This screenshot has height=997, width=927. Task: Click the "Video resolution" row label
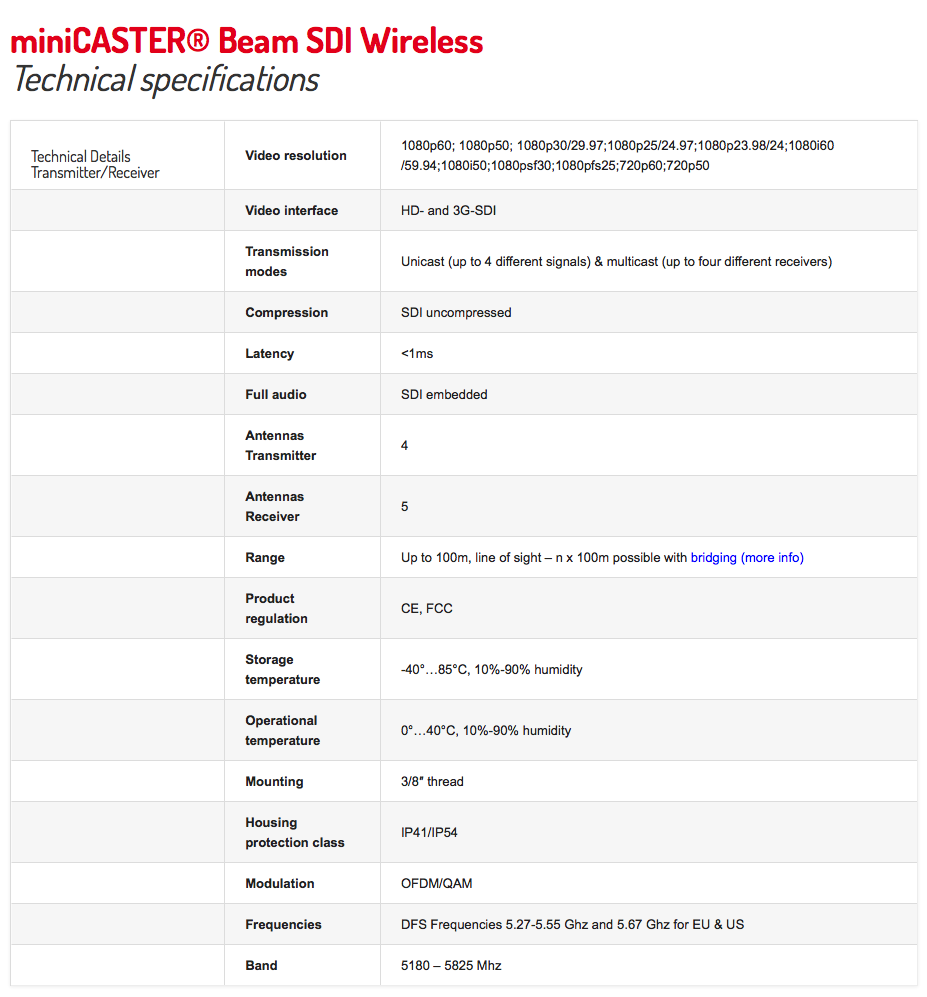(x=296, y=156)
